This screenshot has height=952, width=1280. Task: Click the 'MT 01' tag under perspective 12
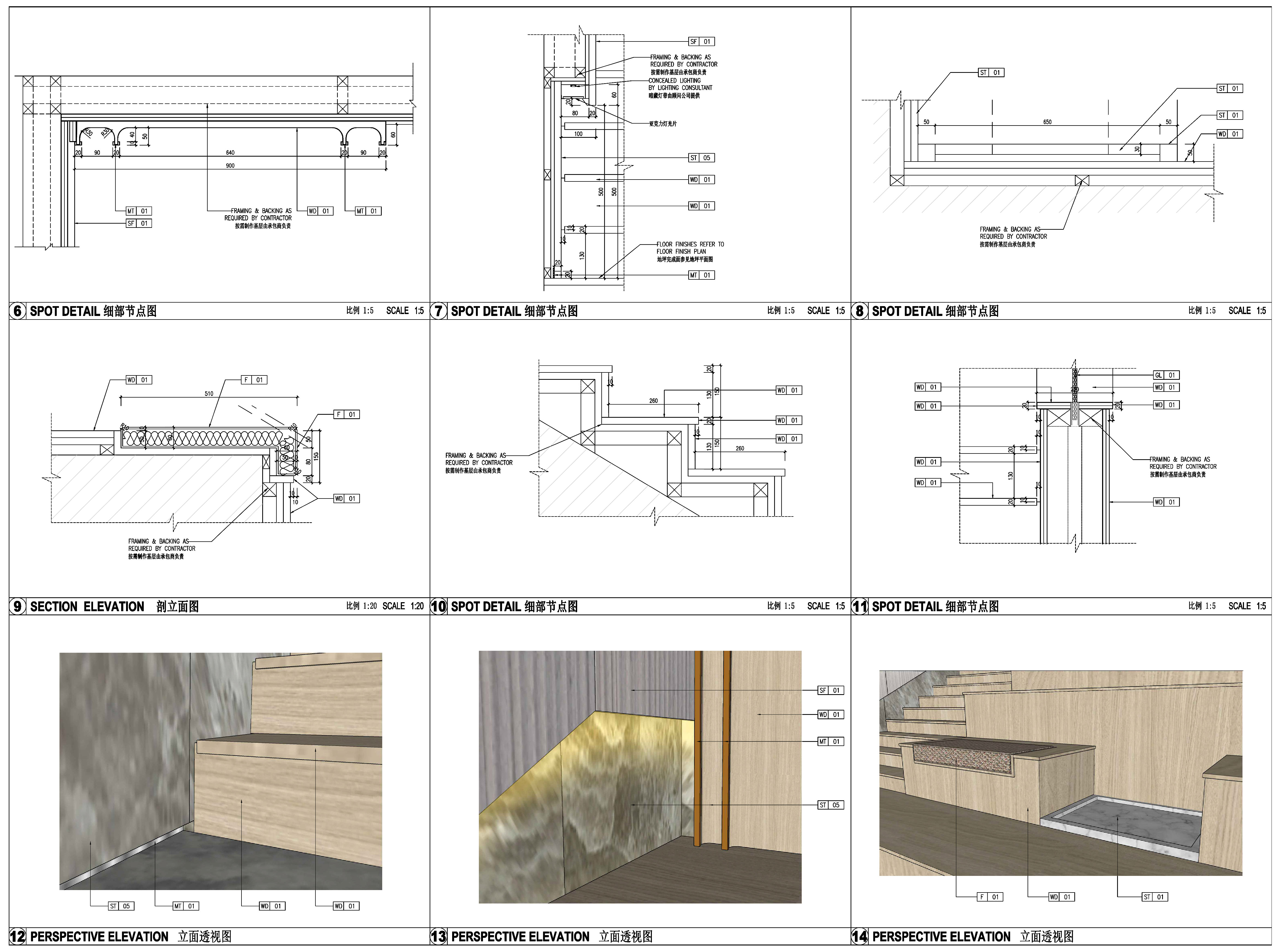coord(186,906)
